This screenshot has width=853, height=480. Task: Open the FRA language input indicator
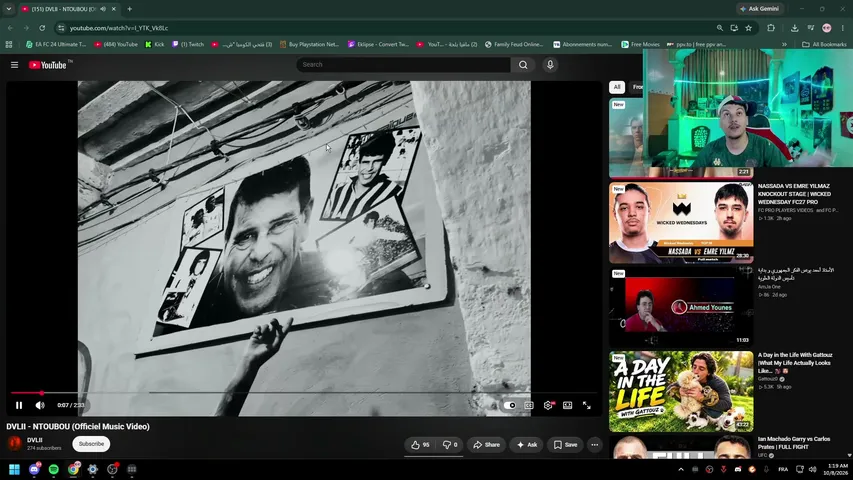[x=783, y=469]
